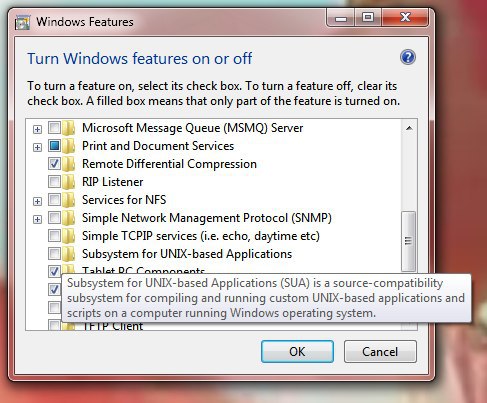Maximize the Windows Features window
487x403 pixels.
pos(368,17)
